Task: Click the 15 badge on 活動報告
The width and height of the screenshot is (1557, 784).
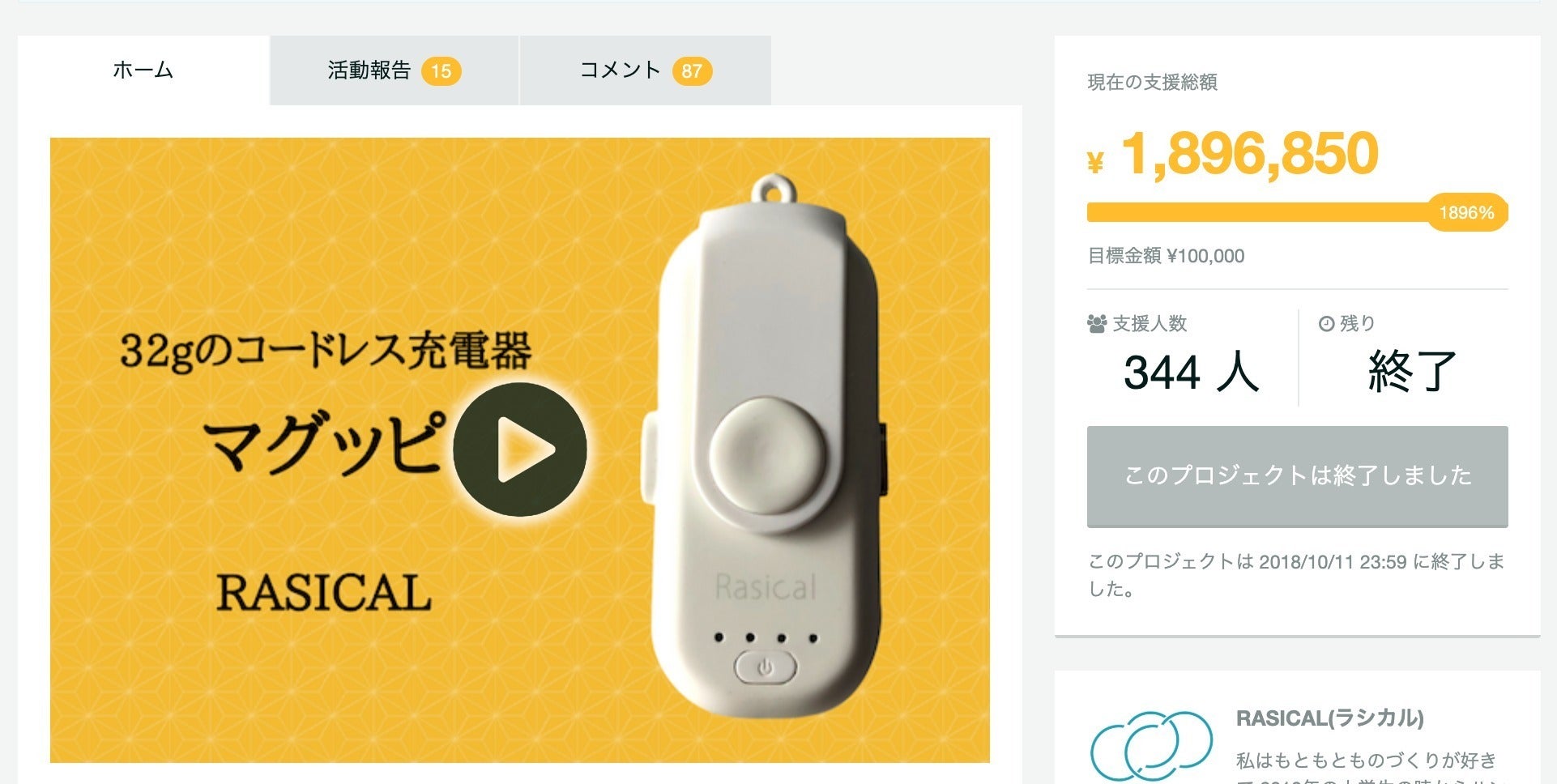Action: point(441,71)
